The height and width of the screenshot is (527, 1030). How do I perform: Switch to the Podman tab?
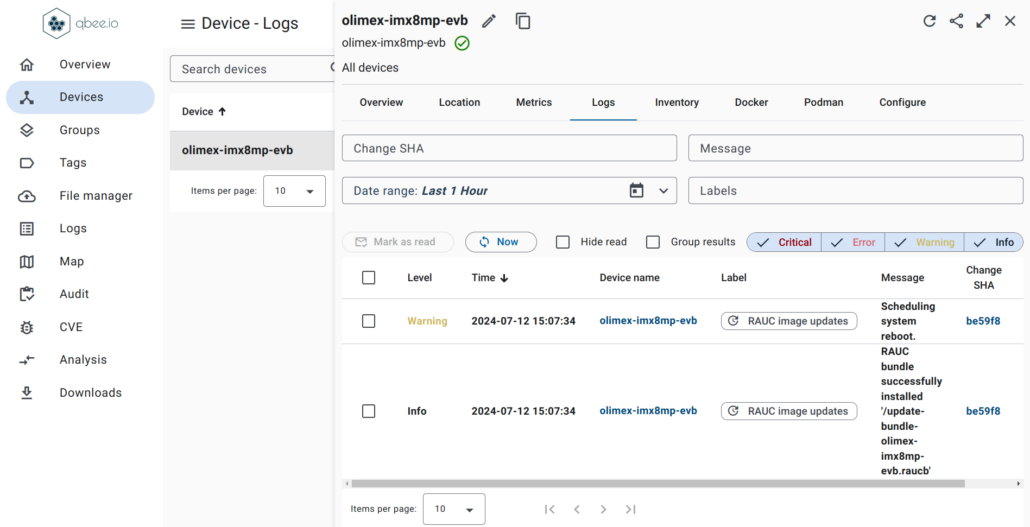click(824, 103)
